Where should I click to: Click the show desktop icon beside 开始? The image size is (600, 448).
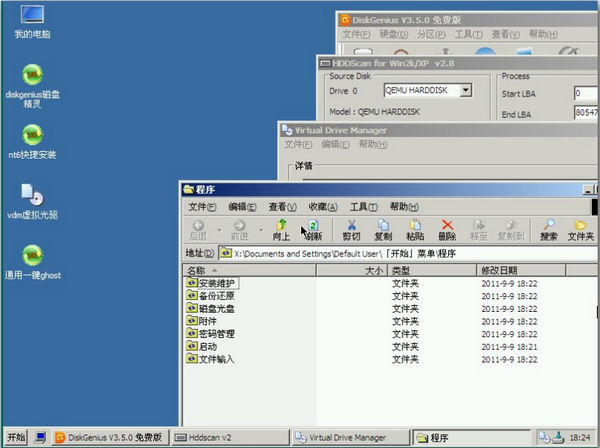click(x=40, y=437)
